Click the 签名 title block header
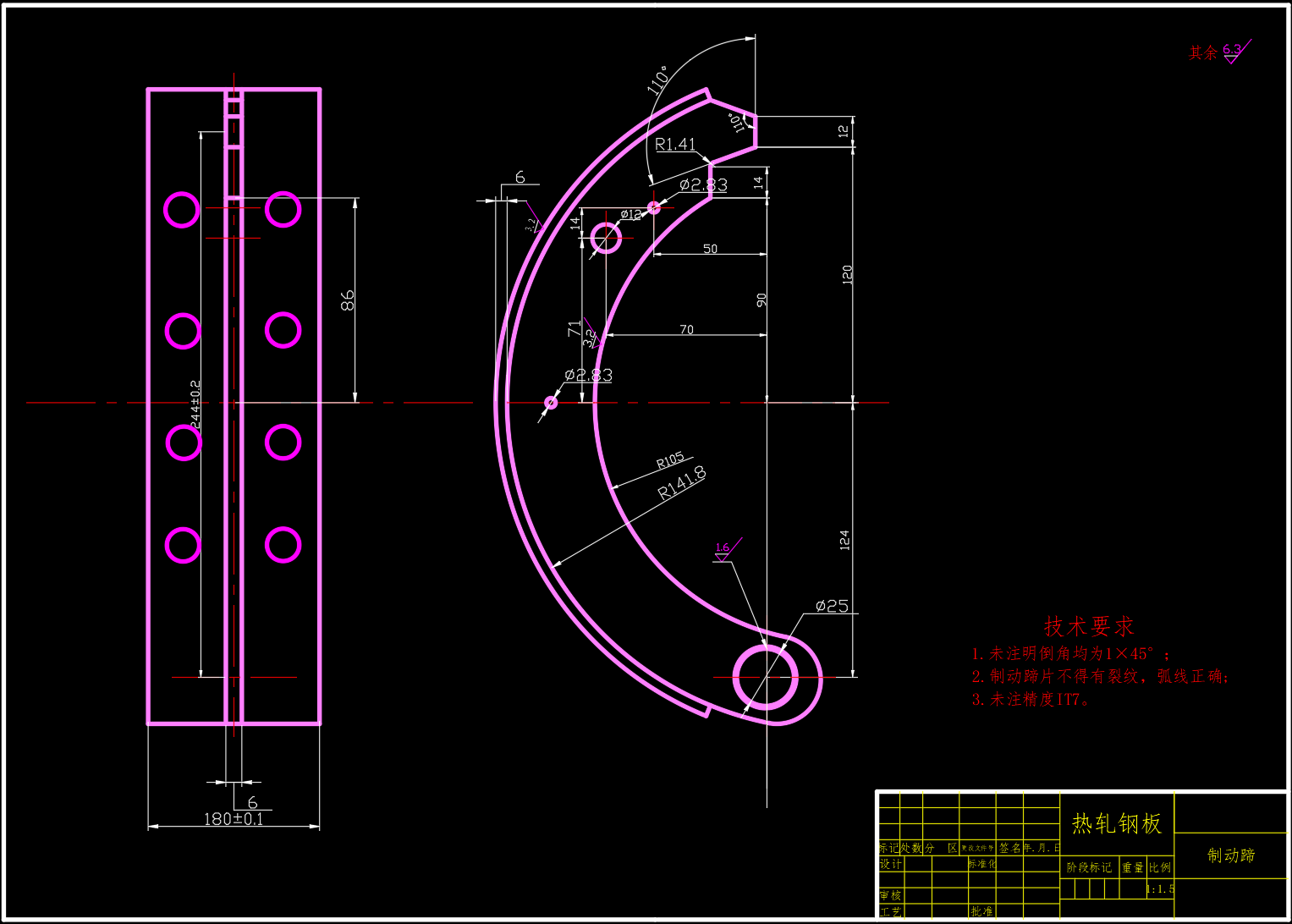 (1010, 848)
